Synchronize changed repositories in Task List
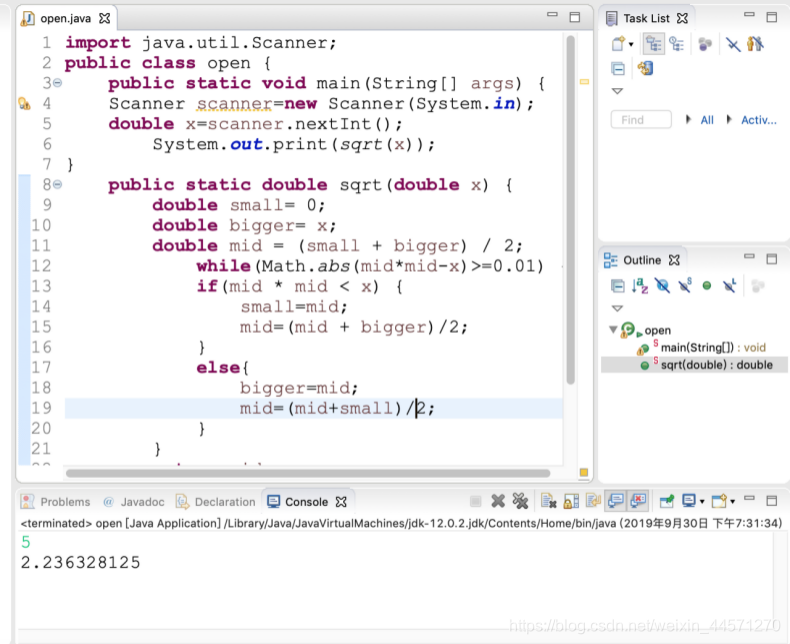 (x=645, y=68)
